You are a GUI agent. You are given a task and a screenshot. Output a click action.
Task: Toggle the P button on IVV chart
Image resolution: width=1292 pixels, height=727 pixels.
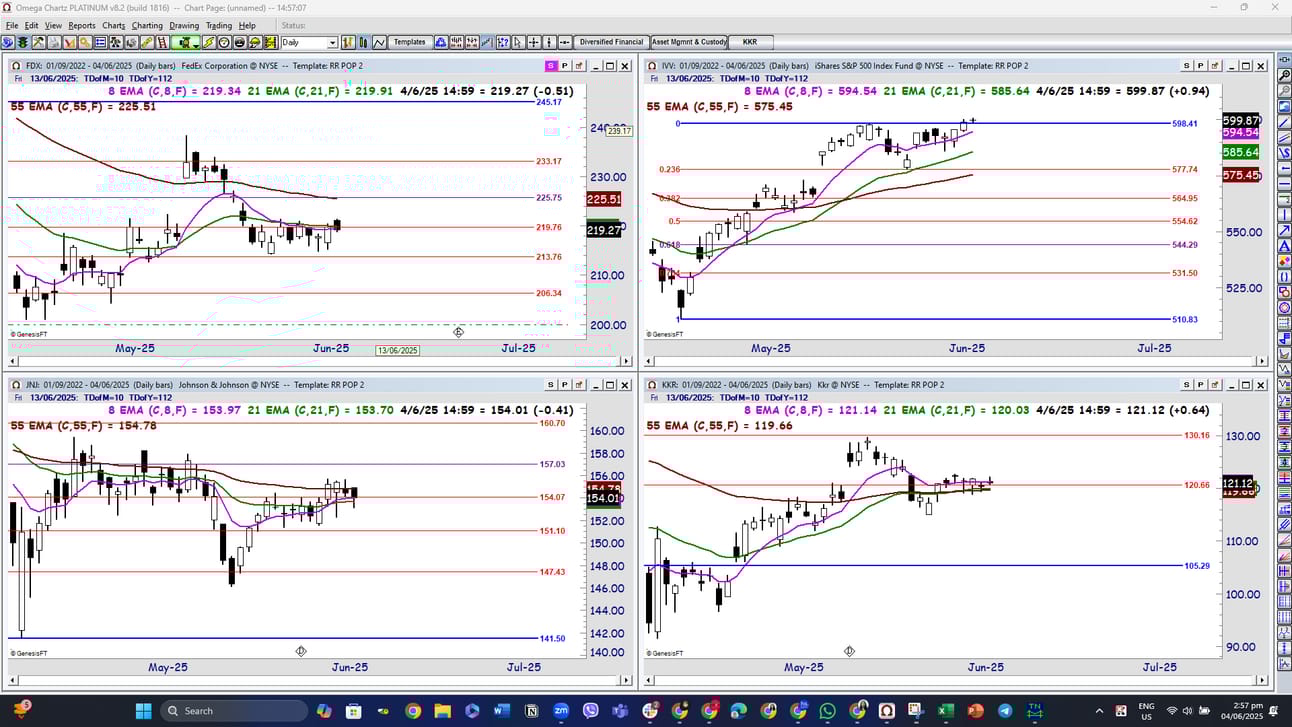1201,66
